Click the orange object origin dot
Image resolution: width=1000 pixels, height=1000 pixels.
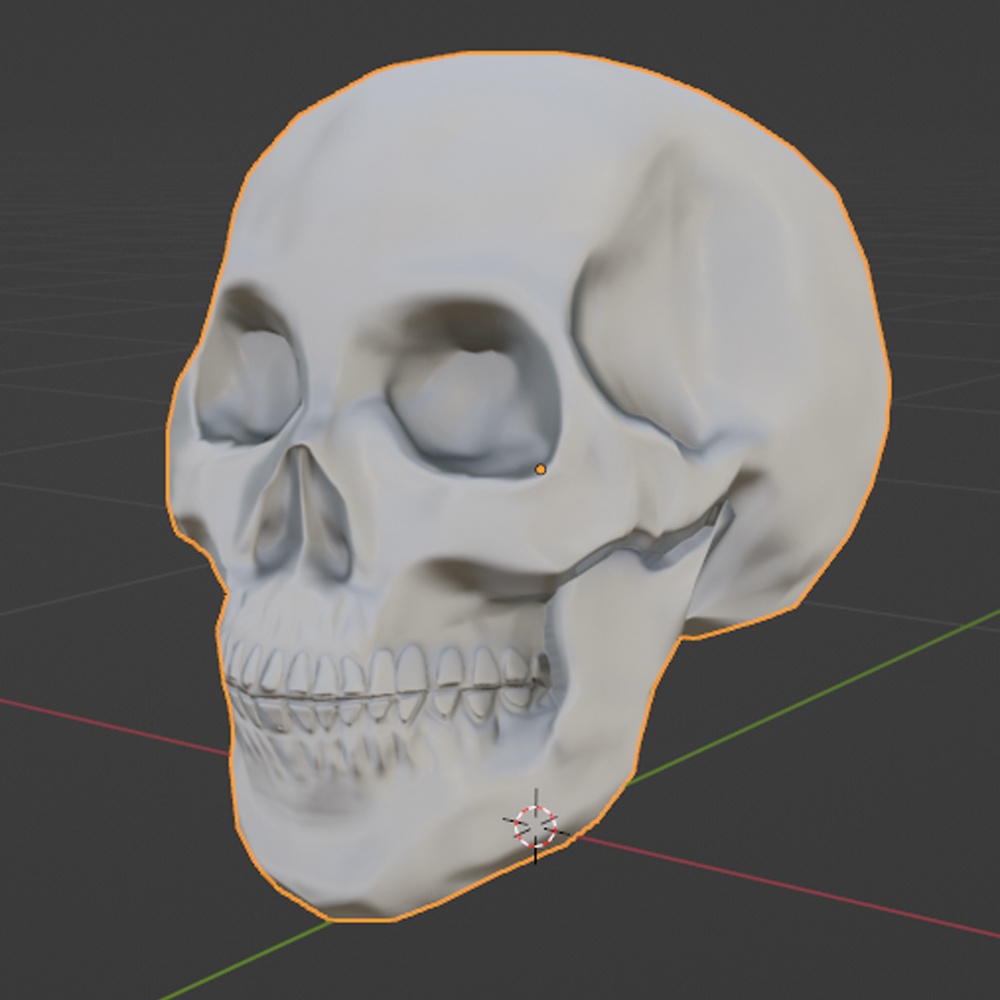[541, 470]
